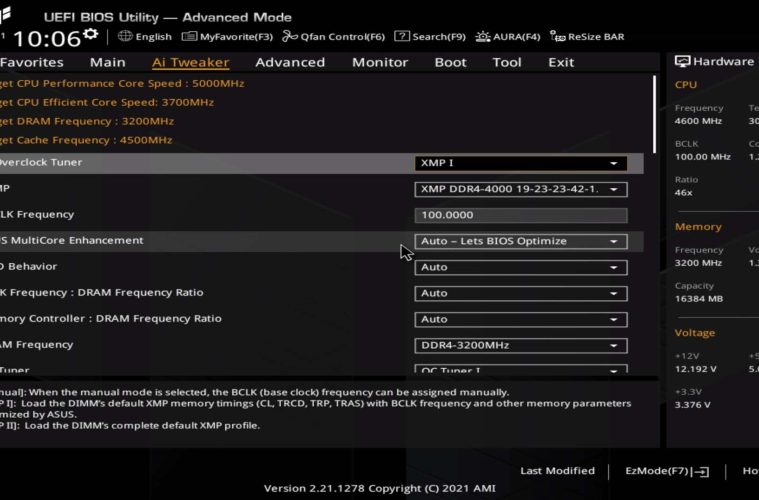Select the MultiCore Enhancement row label
The height and width of the screenshot is (500, 759).
pos(72,241)
